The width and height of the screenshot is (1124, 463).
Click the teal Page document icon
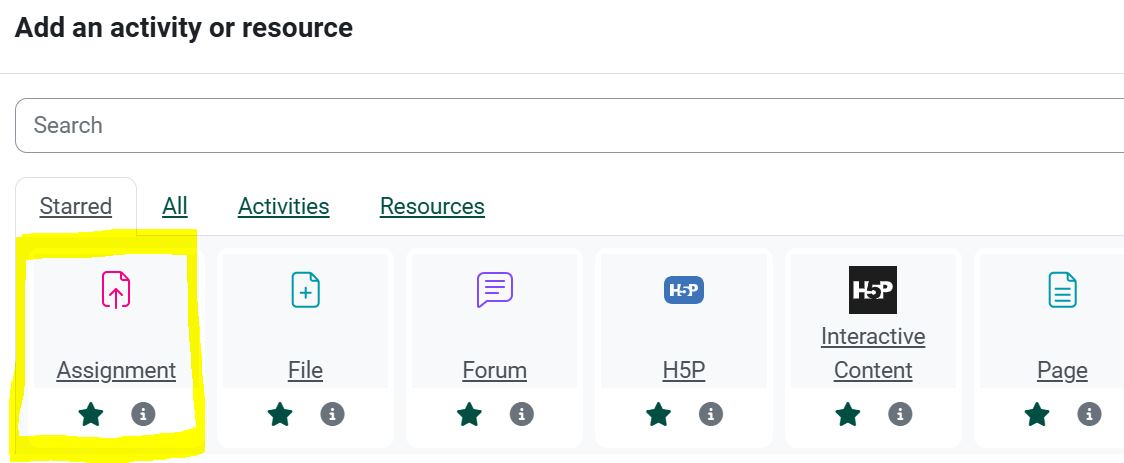[1062, 290]
